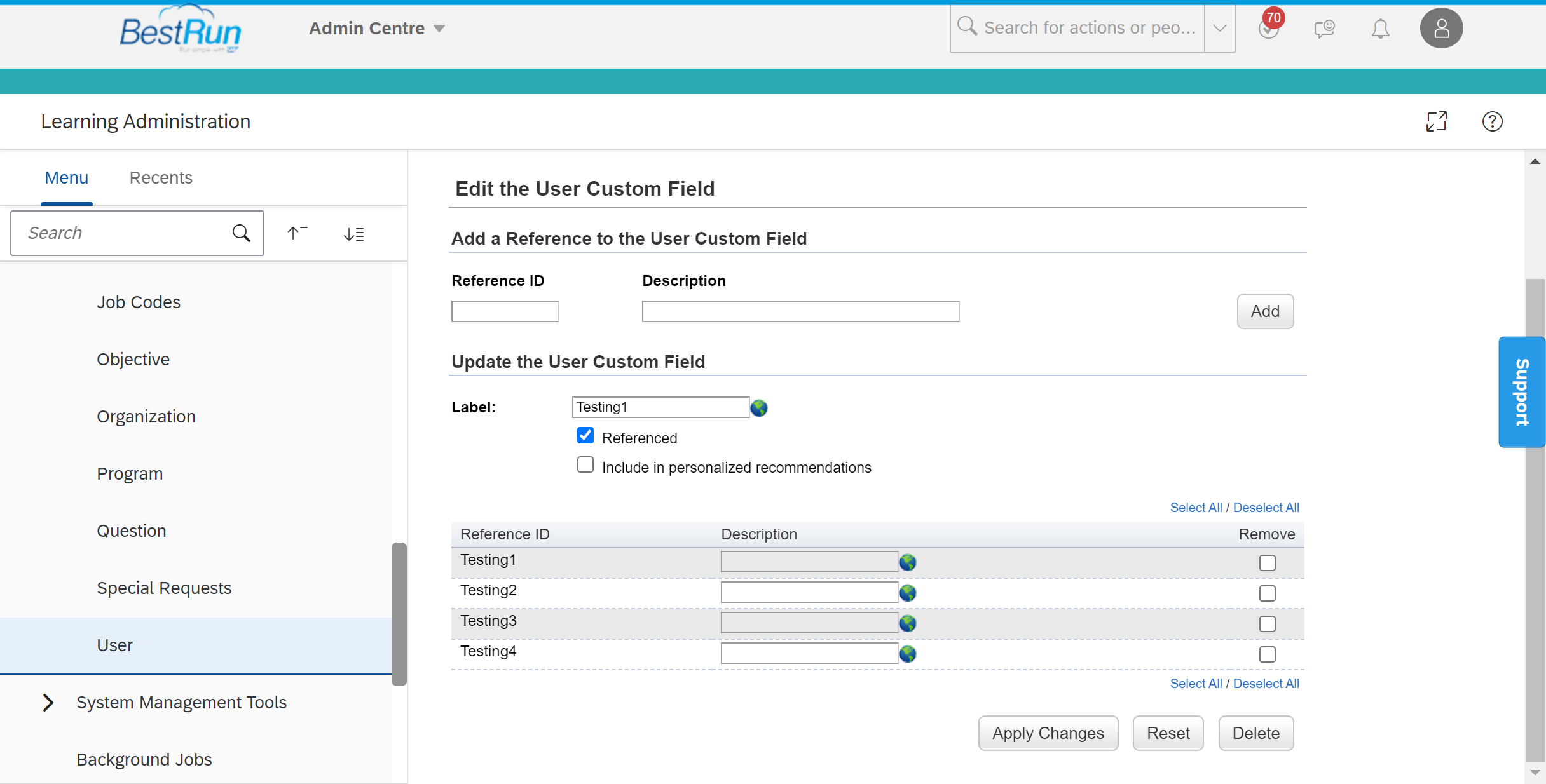The height and width of the screenshot is (784, 1546).
Task: Open the Support side tab
Action: 1522,392
